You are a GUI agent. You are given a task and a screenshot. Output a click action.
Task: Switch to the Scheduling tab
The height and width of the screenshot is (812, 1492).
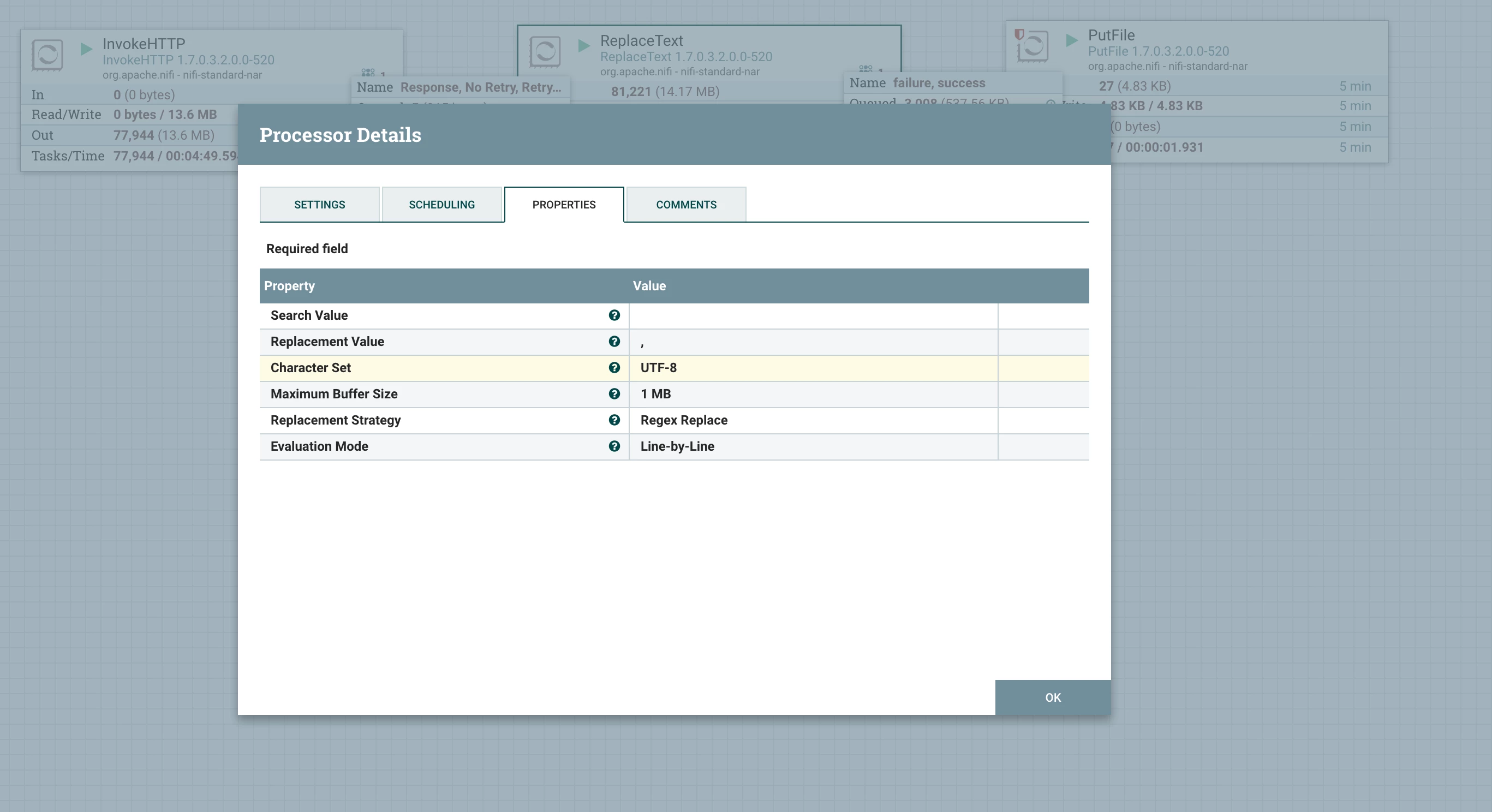(x=441, y=205)
